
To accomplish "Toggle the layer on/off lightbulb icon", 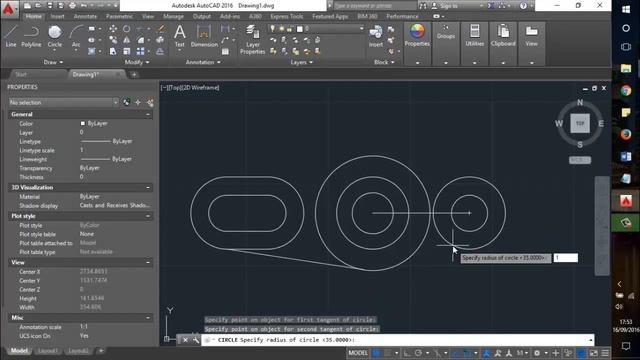I will (x=273, y=29).
